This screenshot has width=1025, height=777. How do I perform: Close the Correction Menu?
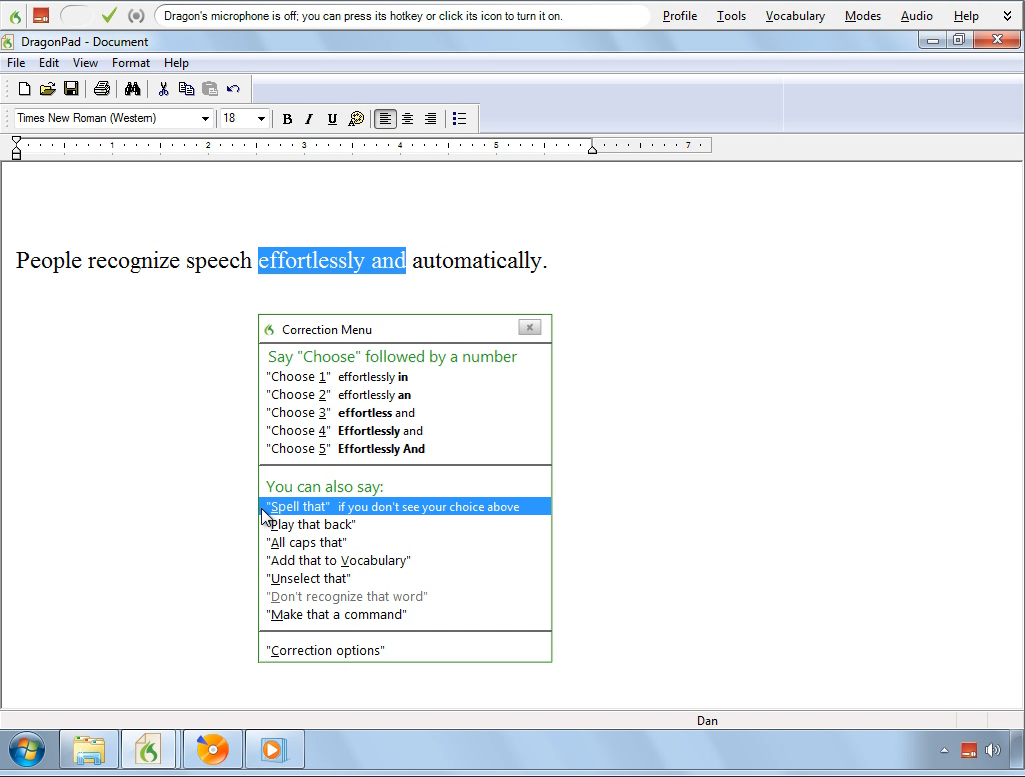pos(529,327)
